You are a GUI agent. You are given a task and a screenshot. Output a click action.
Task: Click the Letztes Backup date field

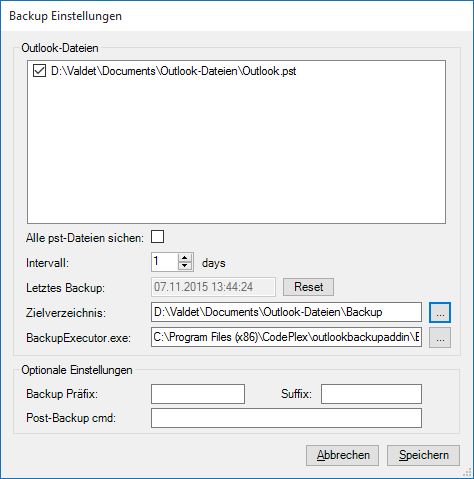point(213,287)
